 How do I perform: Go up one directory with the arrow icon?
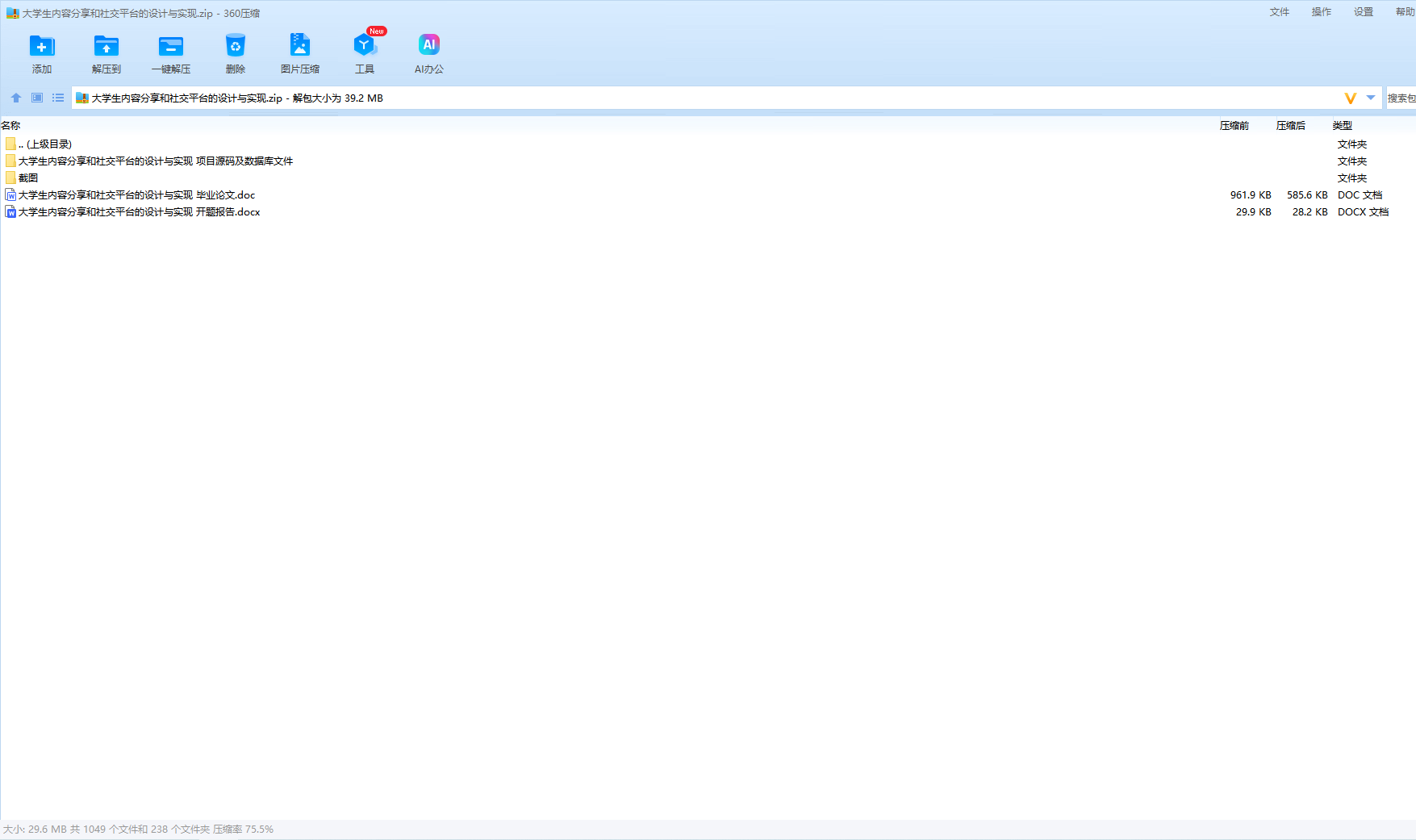pos(16,98)
